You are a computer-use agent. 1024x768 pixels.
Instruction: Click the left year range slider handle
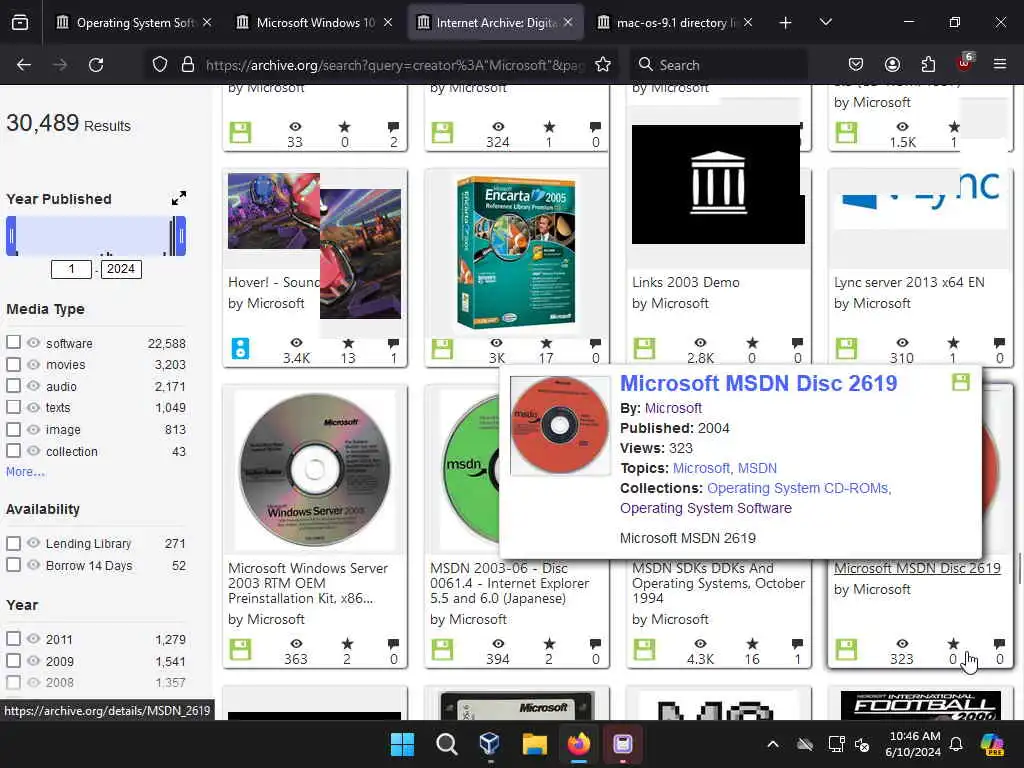coord(11,236)
